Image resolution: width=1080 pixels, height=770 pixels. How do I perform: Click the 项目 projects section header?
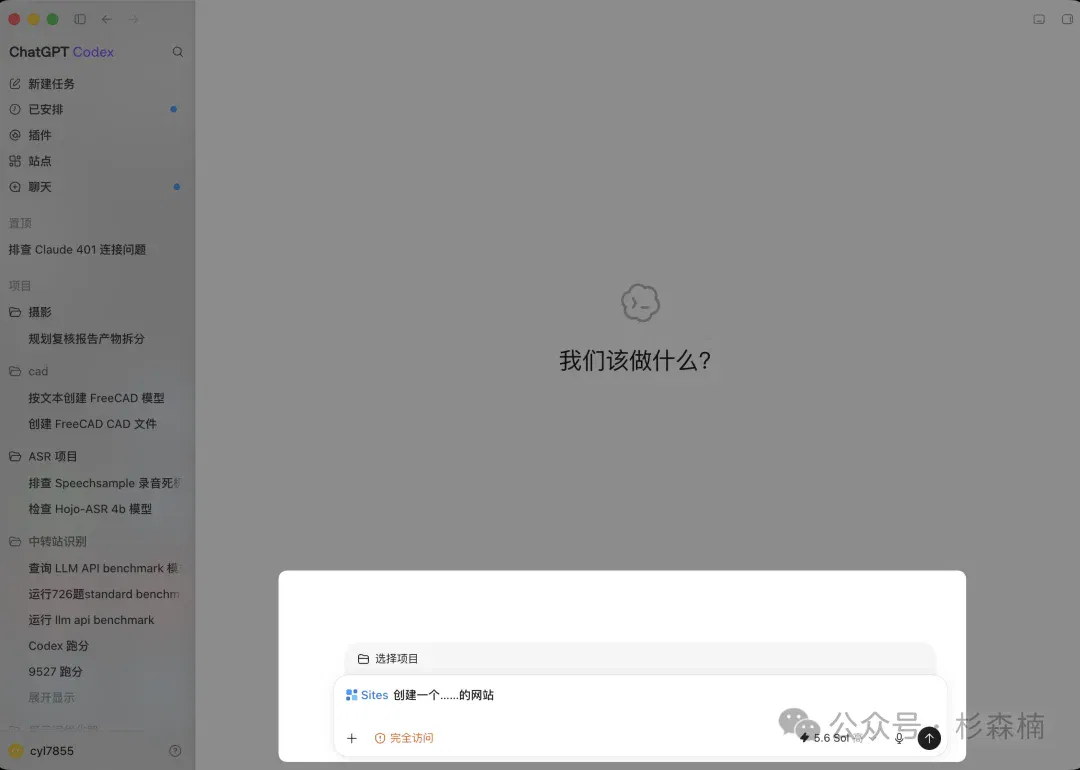tap(20, 286)
